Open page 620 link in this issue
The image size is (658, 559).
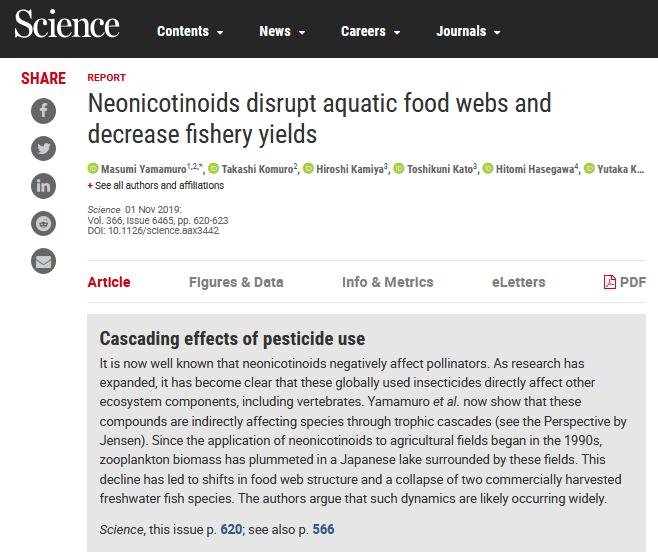(x=231, y=529)
